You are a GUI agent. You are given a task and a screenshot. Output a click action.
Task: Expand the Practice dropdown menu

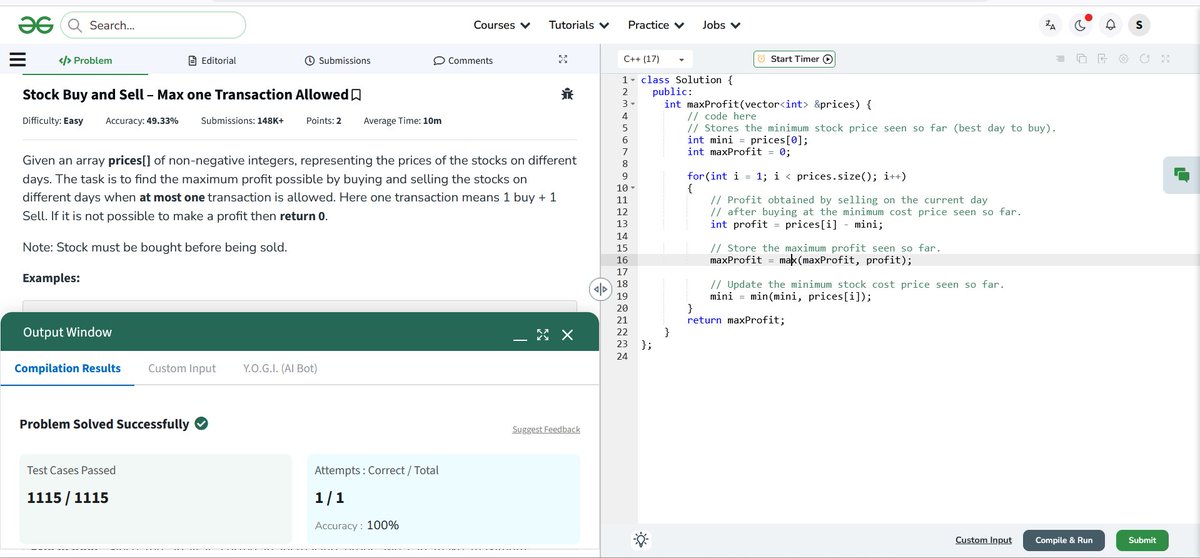[x=656, y=25]
